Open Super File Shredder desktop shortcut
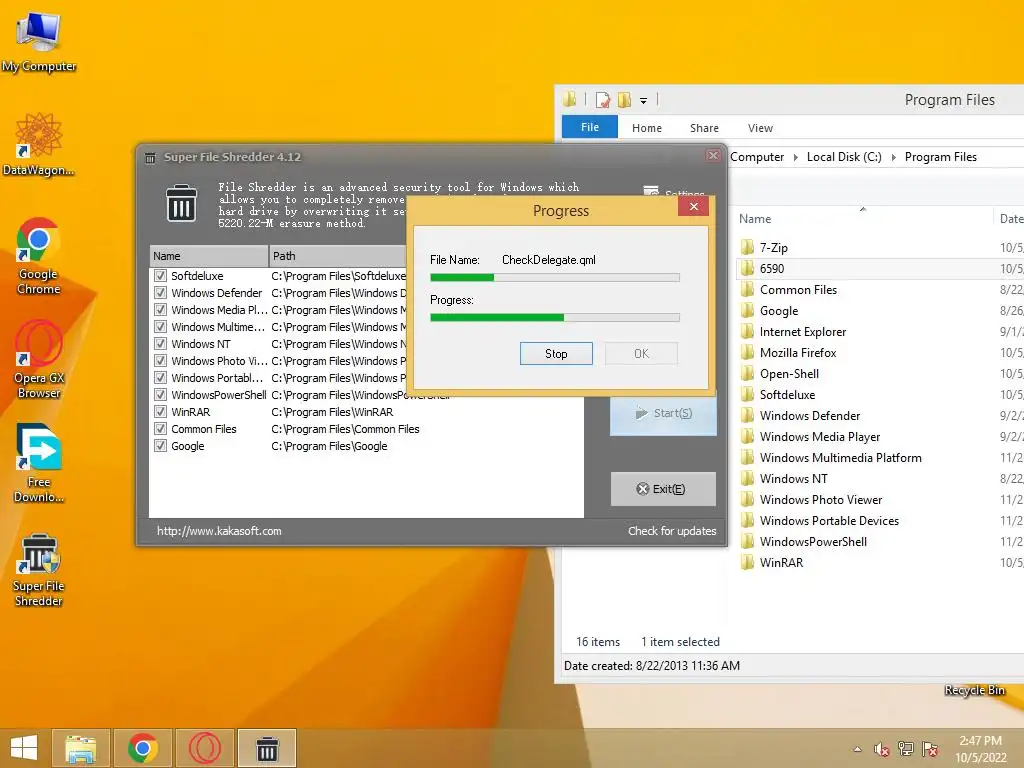This screenshot has width=1024, height=768. (x=39, y=569)
